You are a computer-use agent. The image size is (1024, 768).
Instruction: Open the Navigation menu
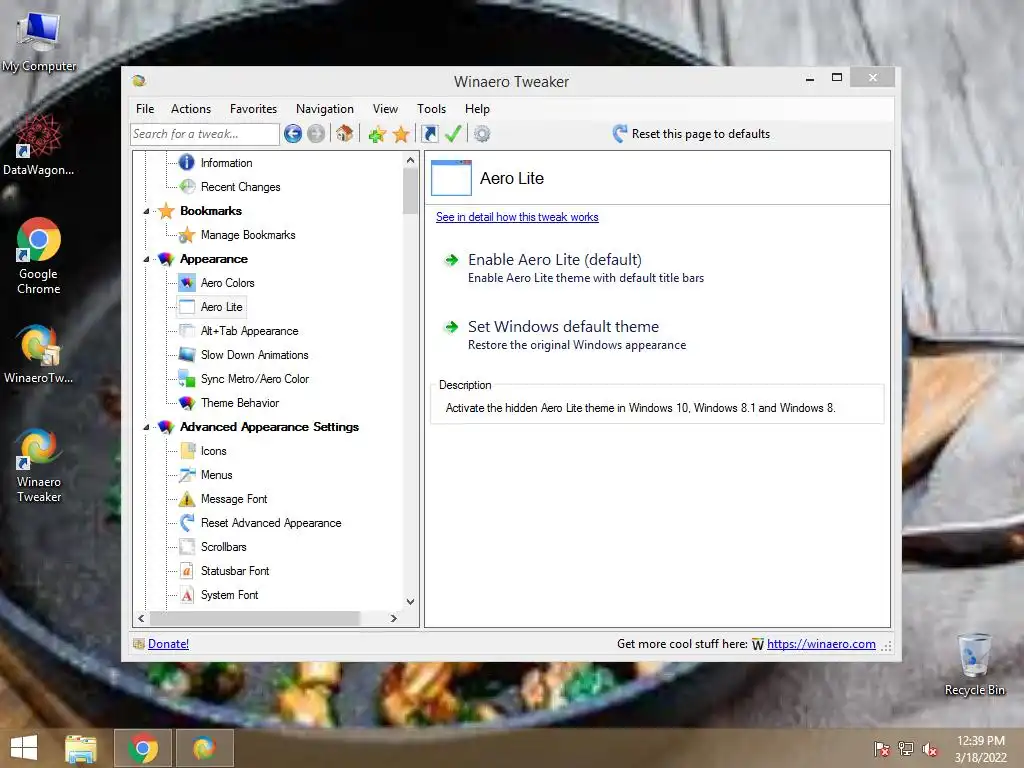325,109
